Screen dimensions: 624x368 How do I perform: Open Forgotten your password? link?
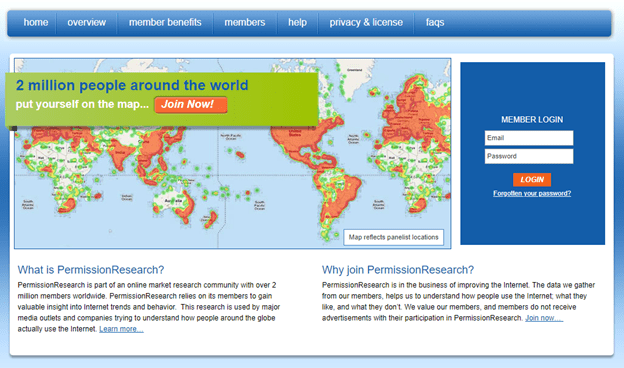[532, 193]
